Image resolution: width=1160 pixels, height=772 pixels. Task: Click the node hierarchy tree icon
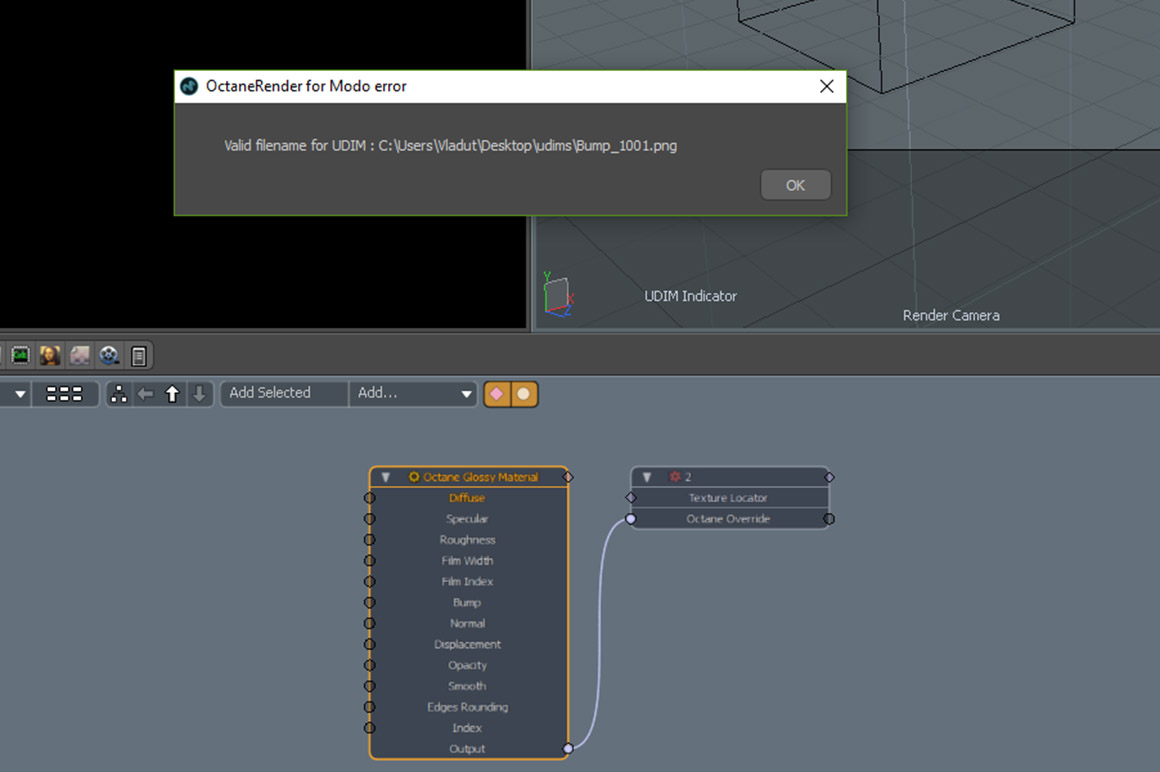click(118, 394)
